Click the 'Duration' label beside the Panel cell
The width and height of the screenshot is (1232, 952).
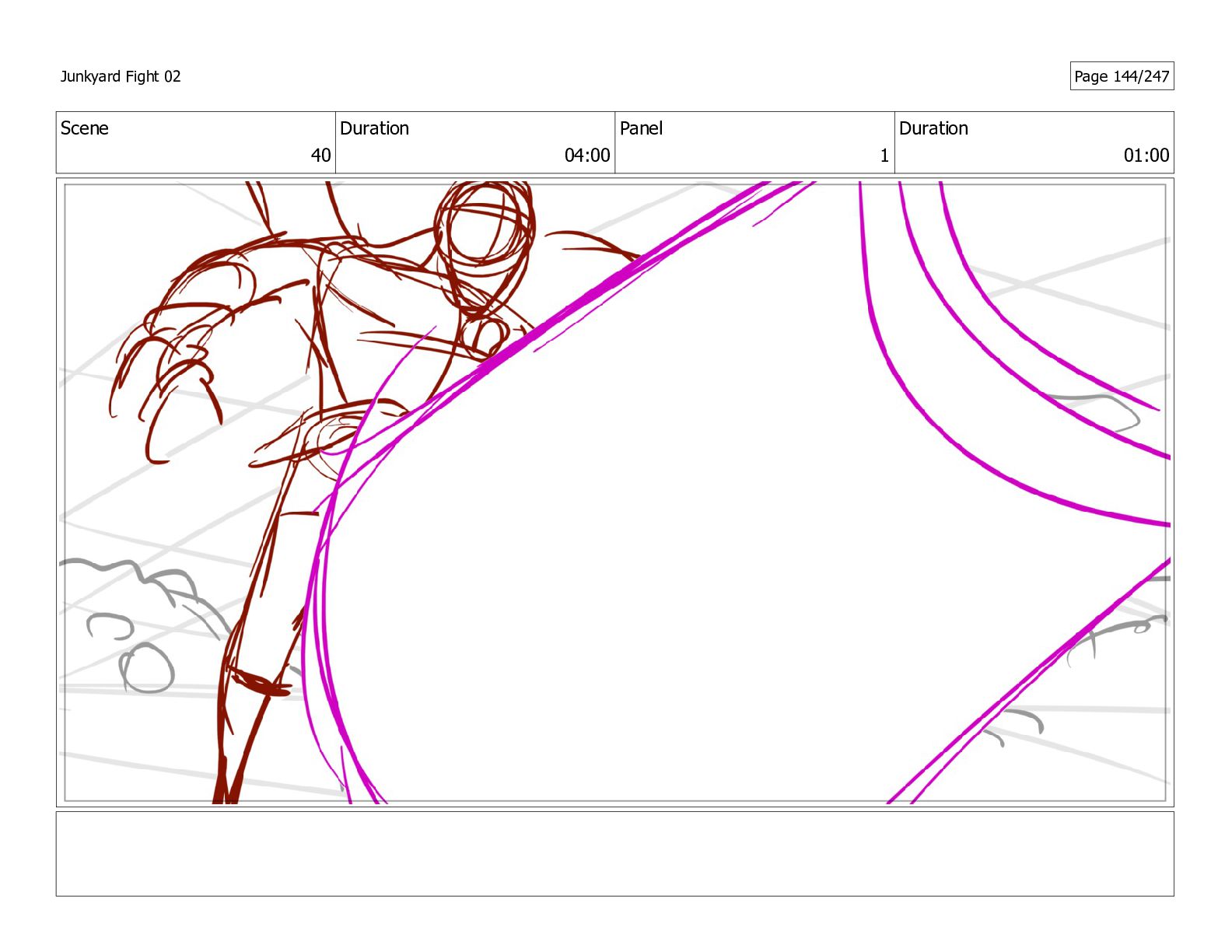coord(933,128)
